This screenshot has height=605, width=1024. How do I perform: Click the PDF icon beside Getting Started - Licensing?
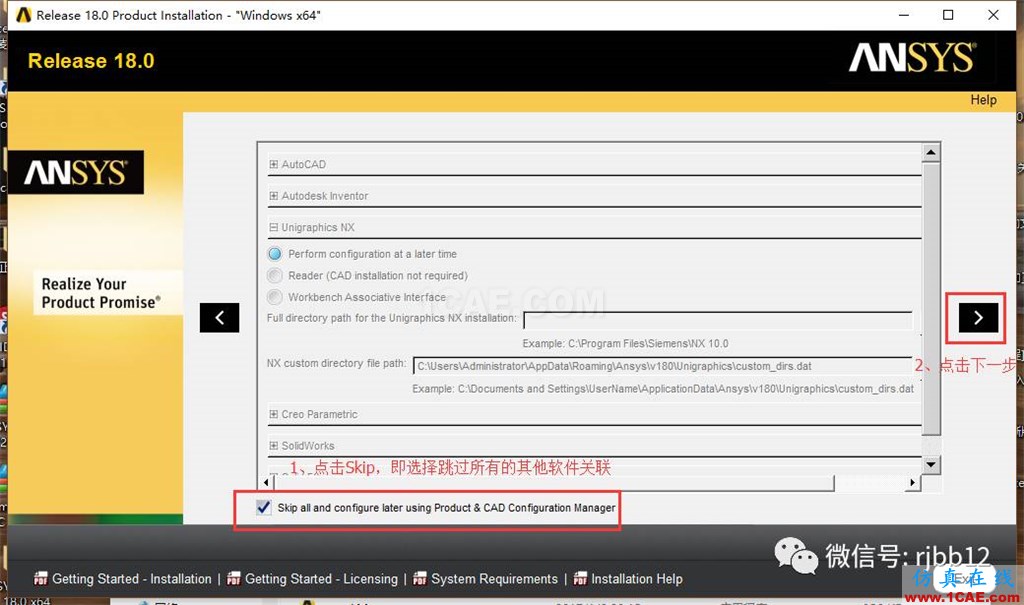pyautogui.click(x=233, y=578)
